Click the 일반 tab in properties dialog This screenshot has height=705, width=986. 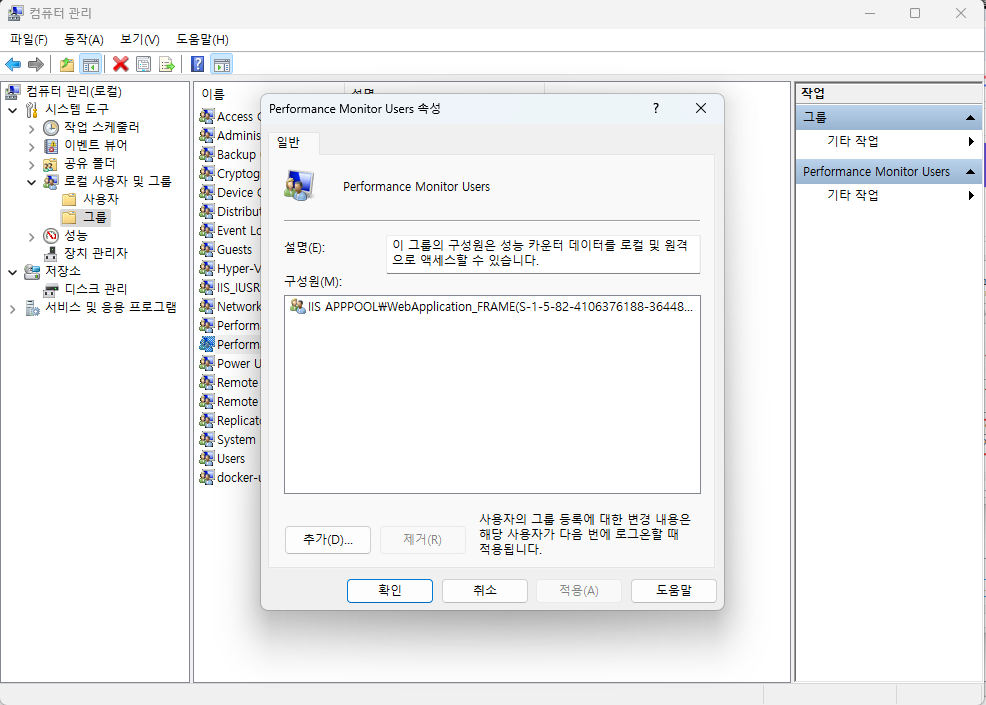coord(288,142)
